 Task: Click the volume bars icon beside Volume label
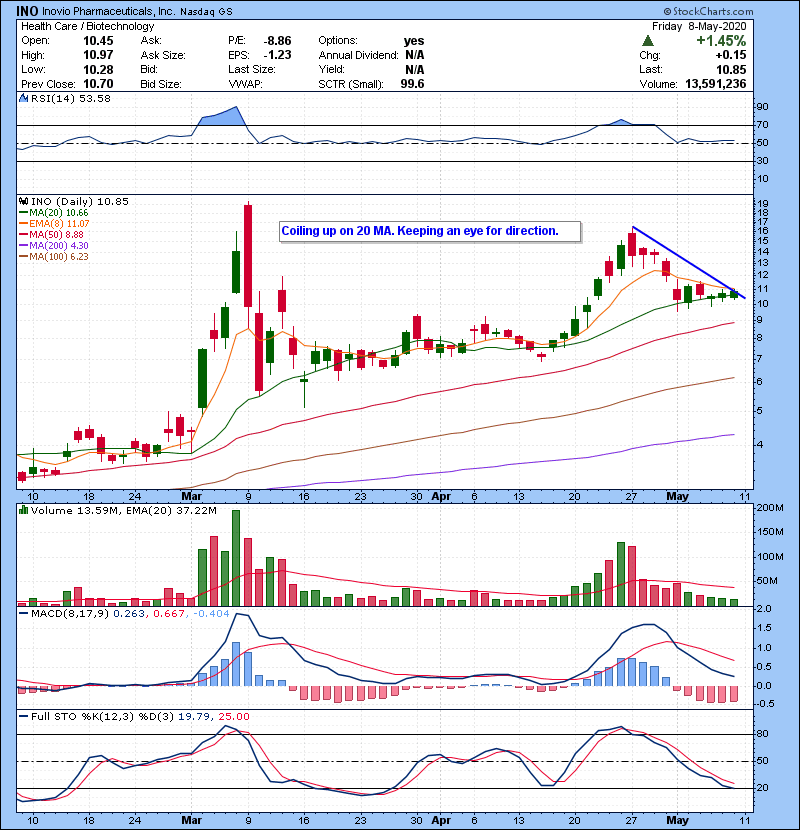(x=24, y=511)
